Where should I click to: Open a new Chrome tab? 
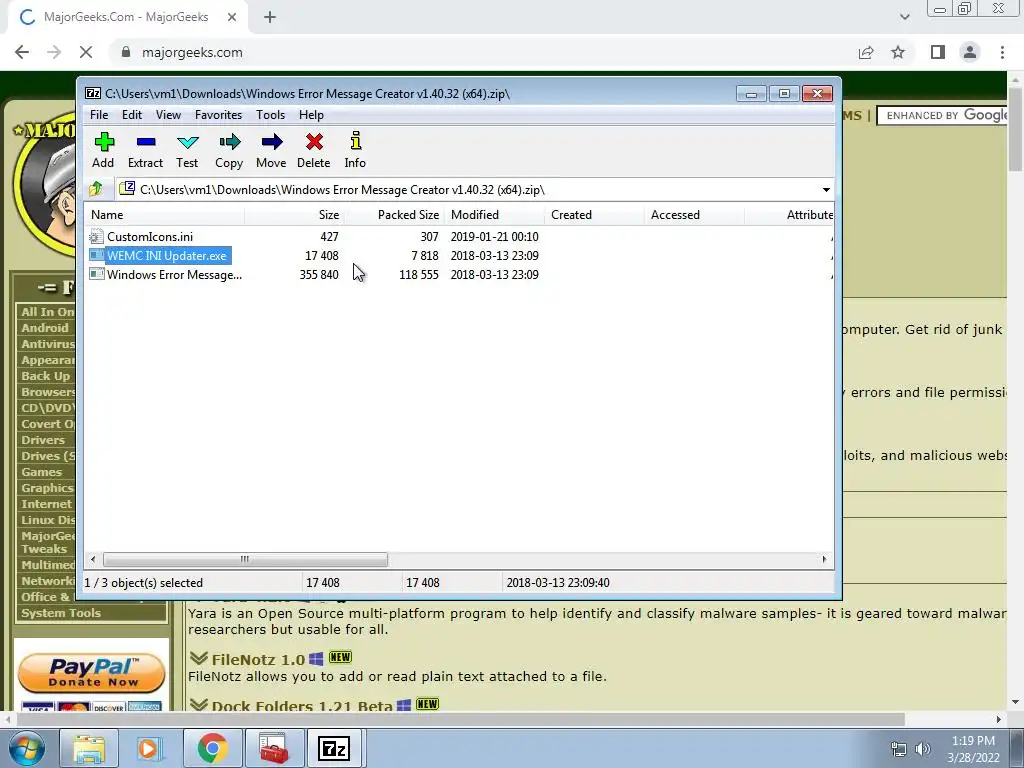pos(270,18)
